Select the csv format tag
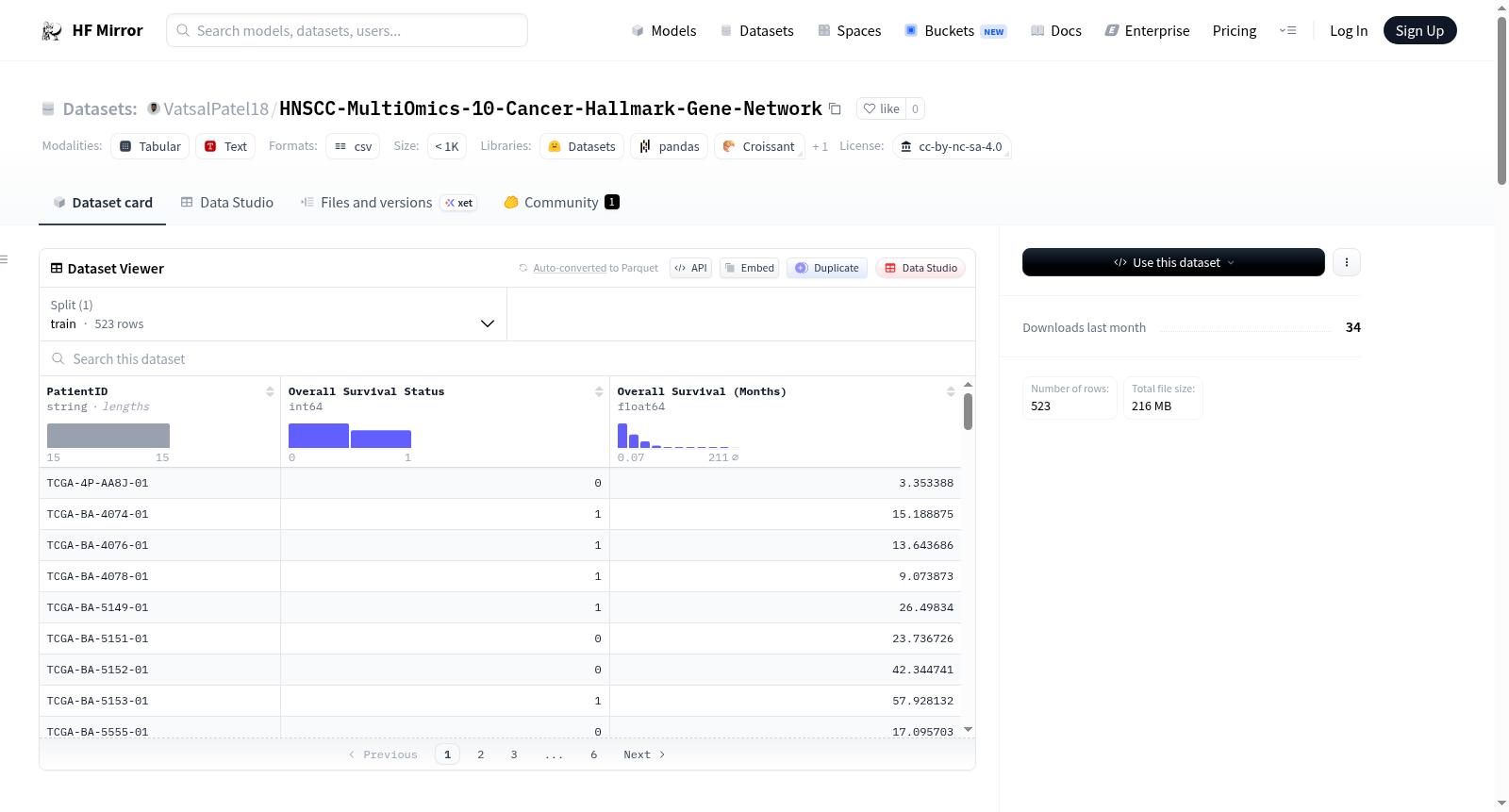 pyautogui.click(x=353, y=146)
